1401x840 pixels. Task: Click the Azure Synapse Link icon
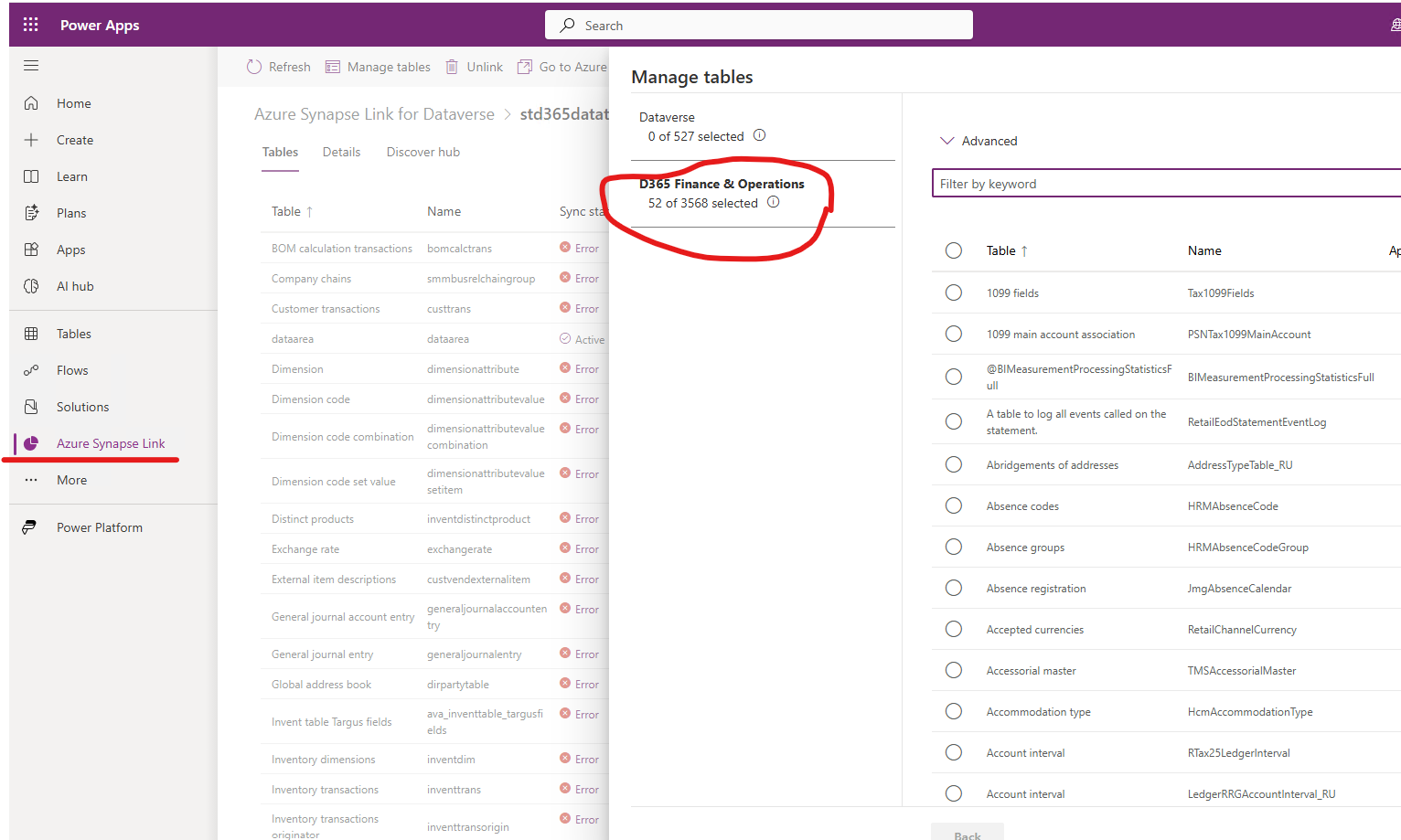pos(31,443)
